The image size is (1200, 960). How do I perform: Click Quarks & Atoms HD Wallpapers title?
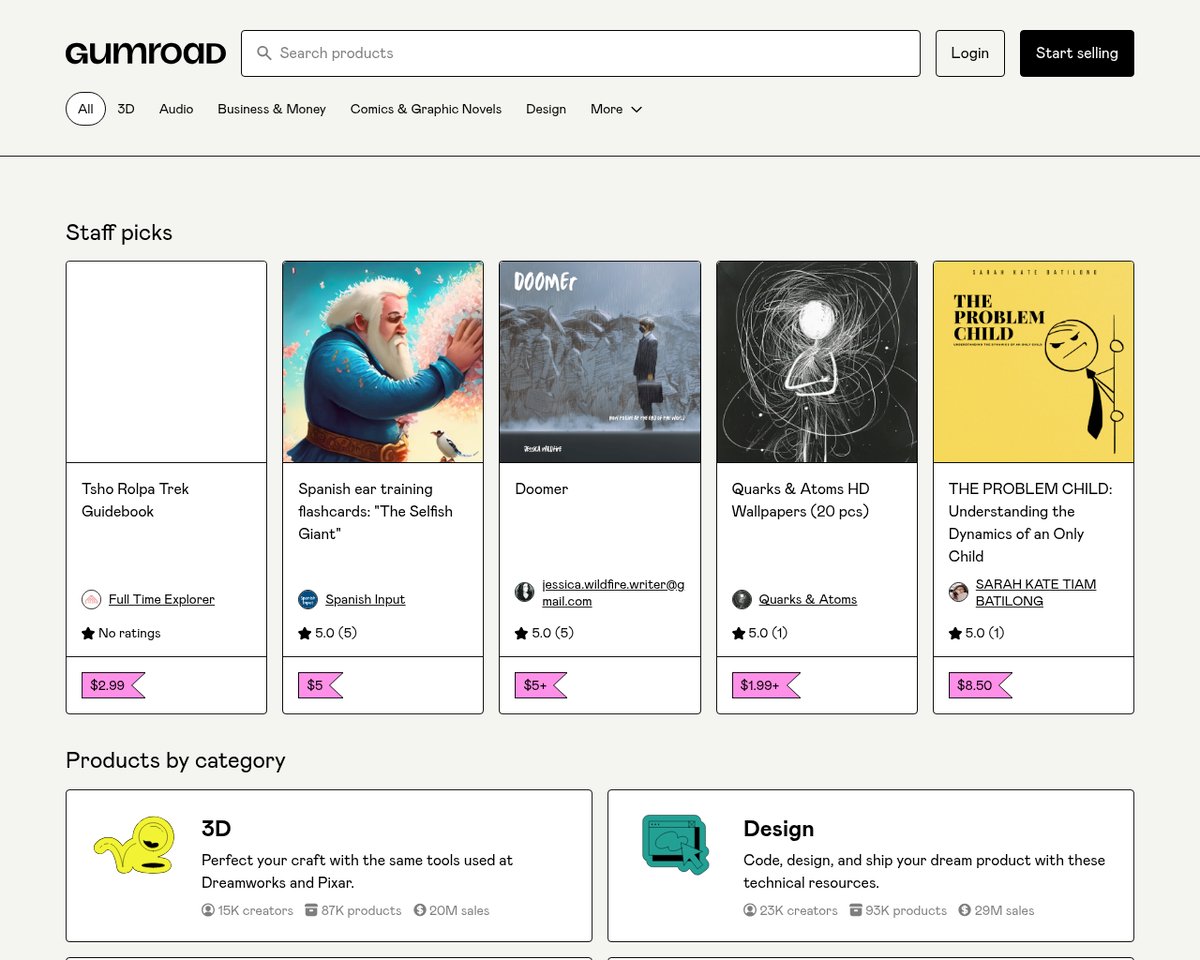tap(801, 500)
